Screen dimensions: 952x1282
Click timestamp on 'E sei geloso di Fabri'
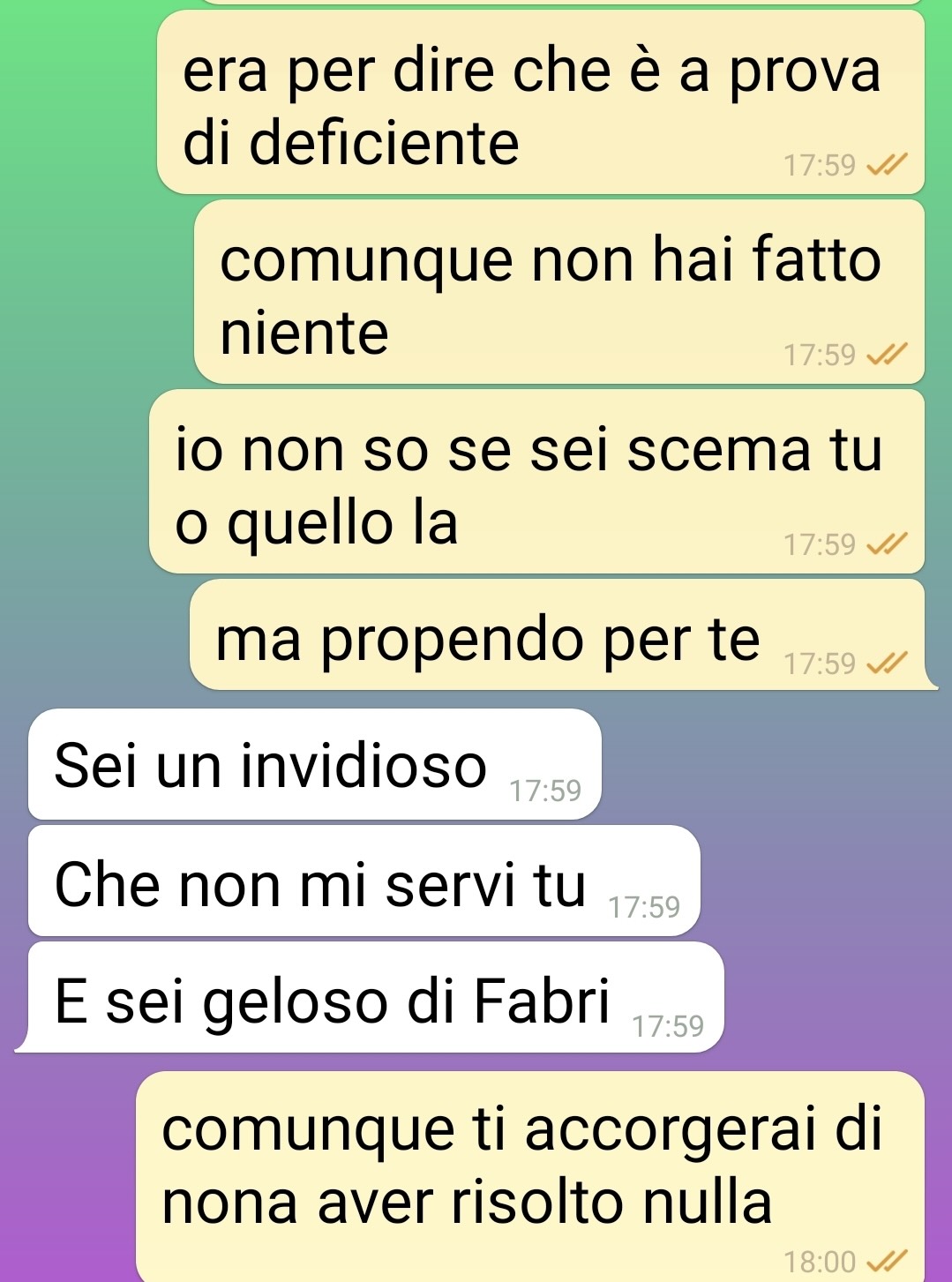pyautogui.click(x=668, y=1026)
